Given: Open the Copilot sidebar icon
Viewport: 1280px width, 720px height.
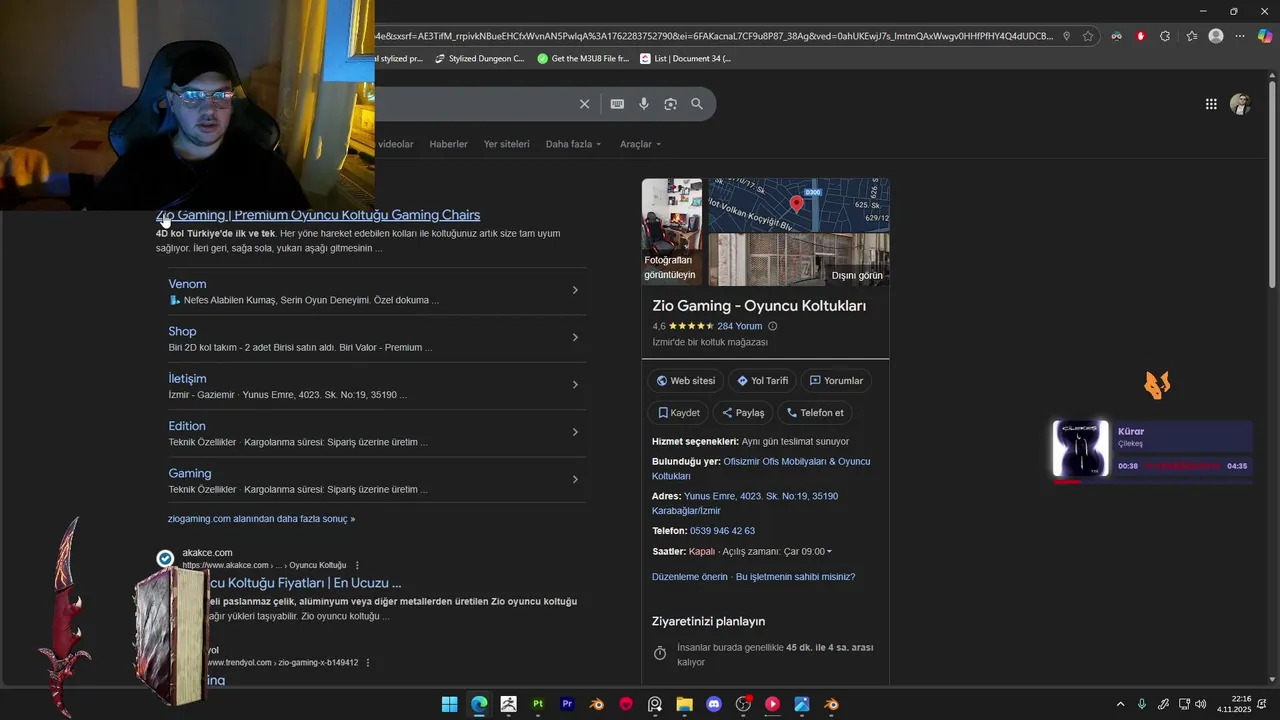Looking at the screenshot, I should tap(1265, 36).
